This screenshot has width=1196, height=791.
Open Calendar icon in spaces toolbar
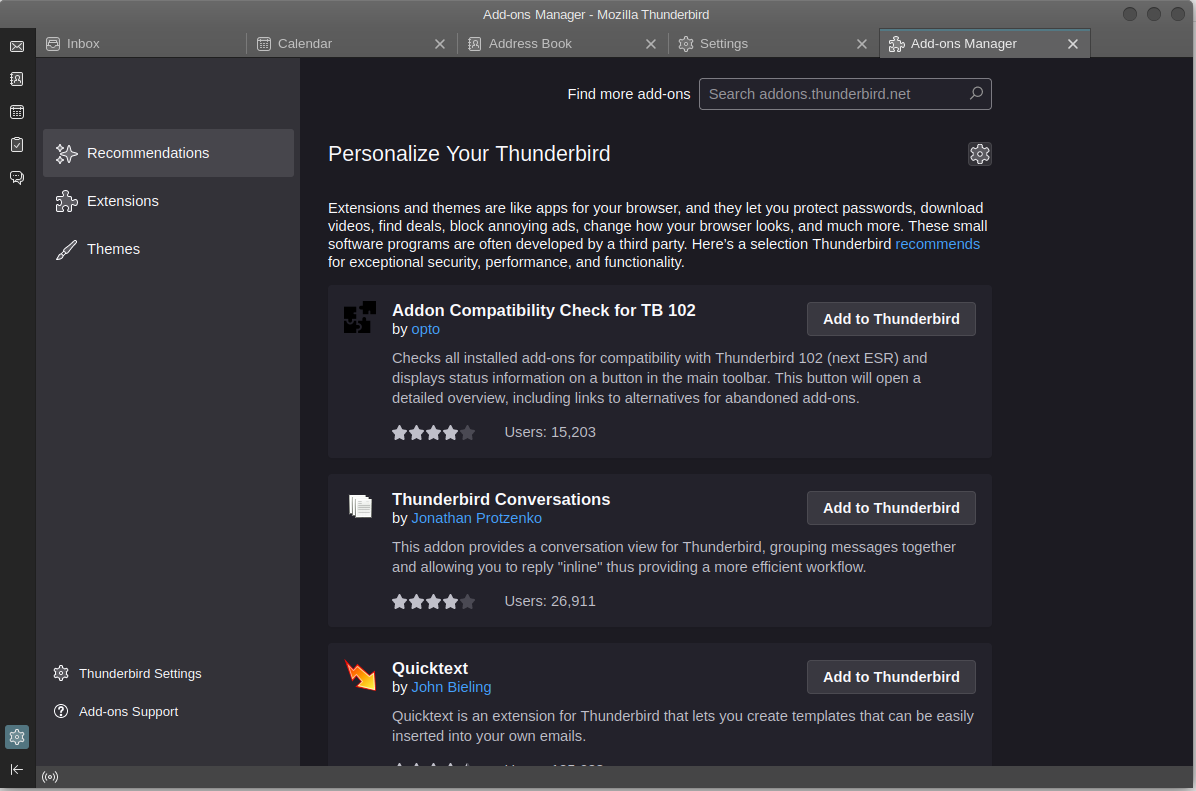(17, 112)
